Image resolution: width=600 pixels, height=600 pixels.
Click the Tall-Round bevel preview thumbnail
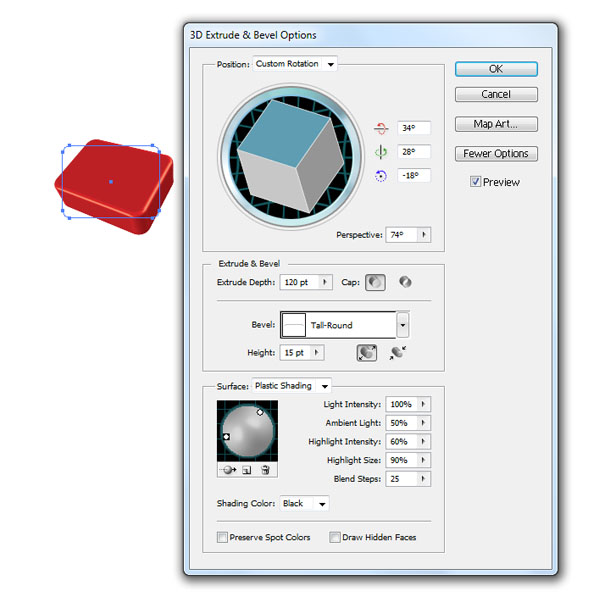tap(294, 325)
